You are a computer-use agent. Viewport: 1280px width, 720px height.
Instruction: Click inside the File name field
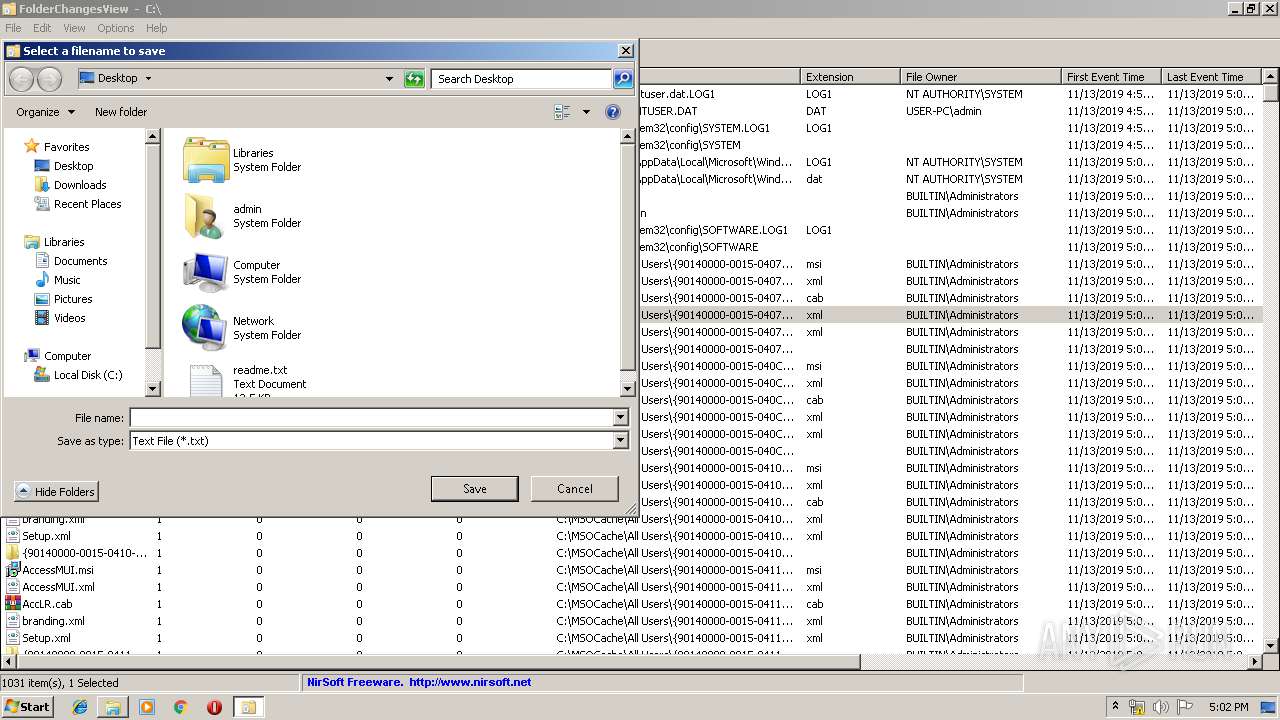[371, 417]
